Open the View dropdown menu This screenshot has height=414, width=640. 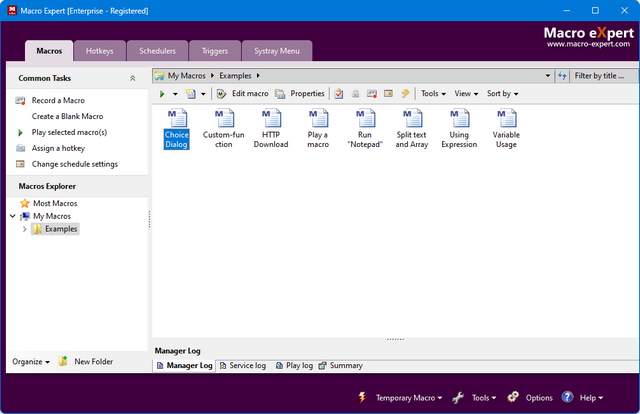466,94
